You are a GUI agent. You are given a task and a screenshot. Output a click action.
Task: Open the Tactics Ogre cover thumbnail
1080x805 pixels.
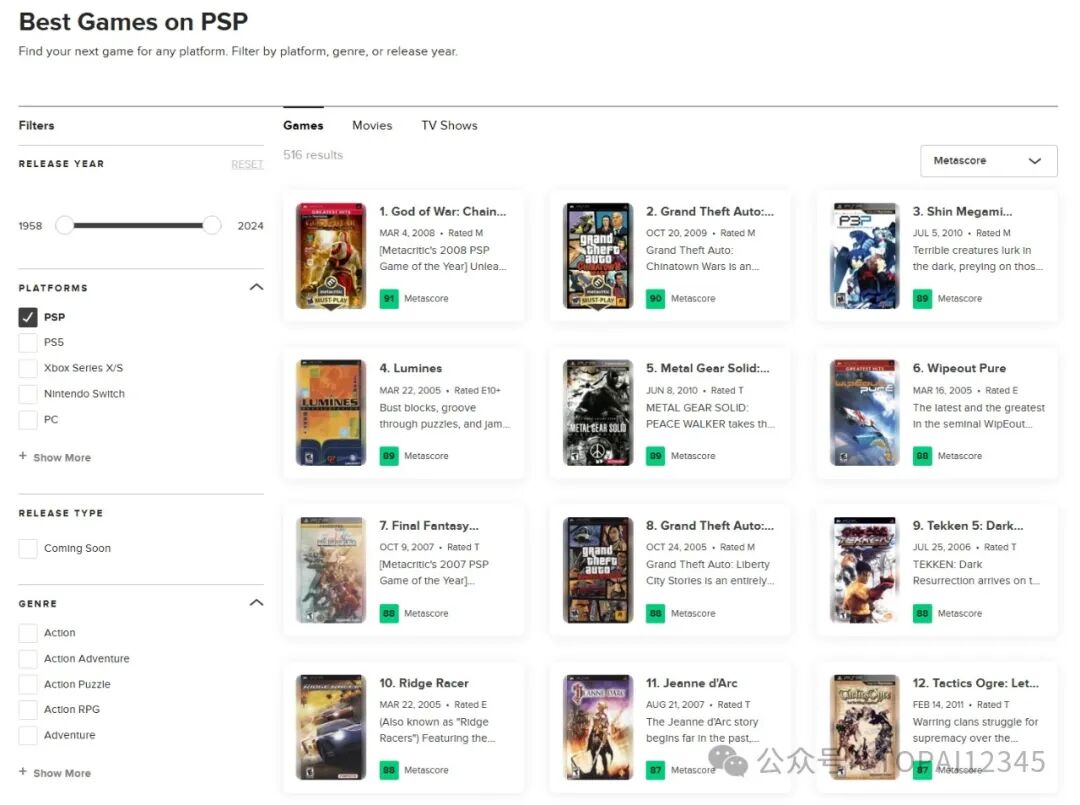pyautogui.click(x=864, y=727)
